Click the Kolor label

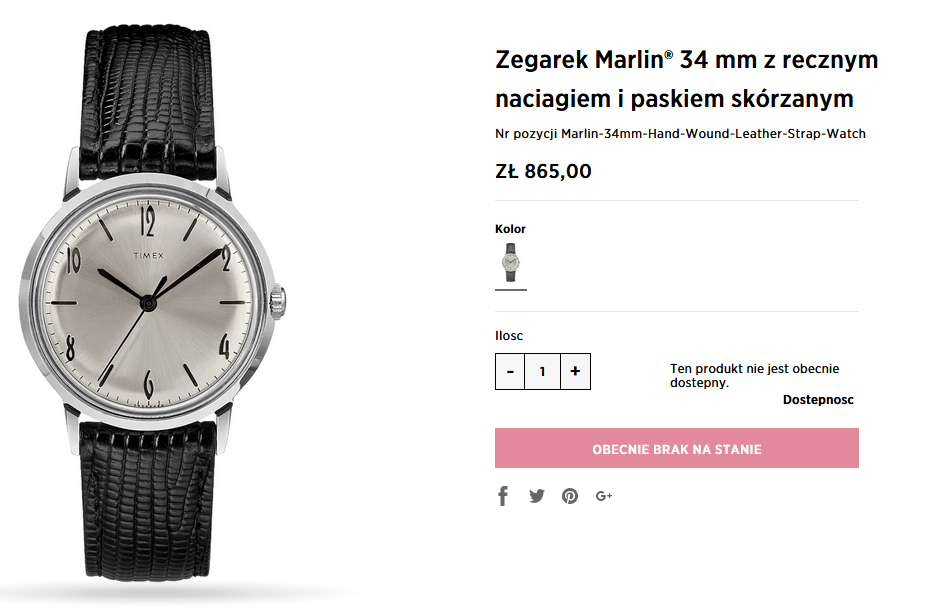pyautogui.click(x=510, y=229)
